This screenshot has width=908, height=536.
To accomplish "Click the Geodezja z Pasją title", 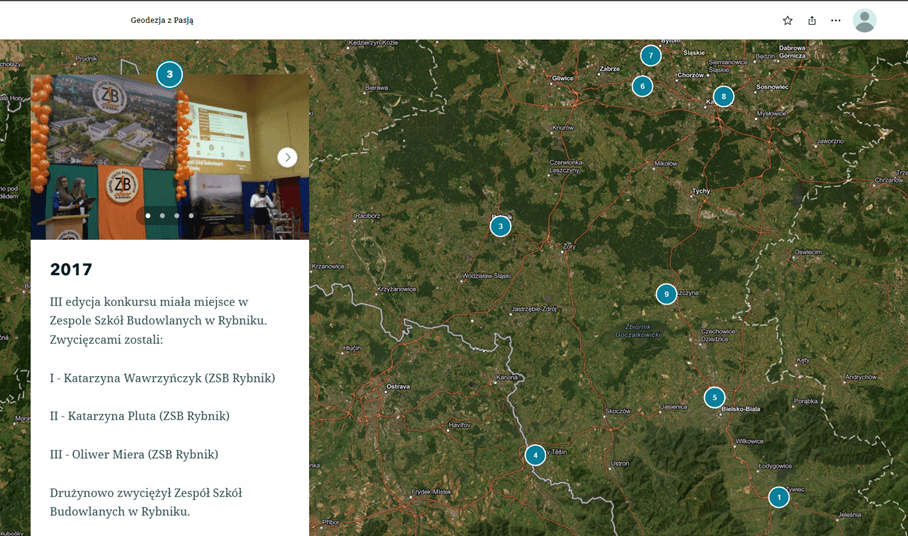I will click(162, 21).
